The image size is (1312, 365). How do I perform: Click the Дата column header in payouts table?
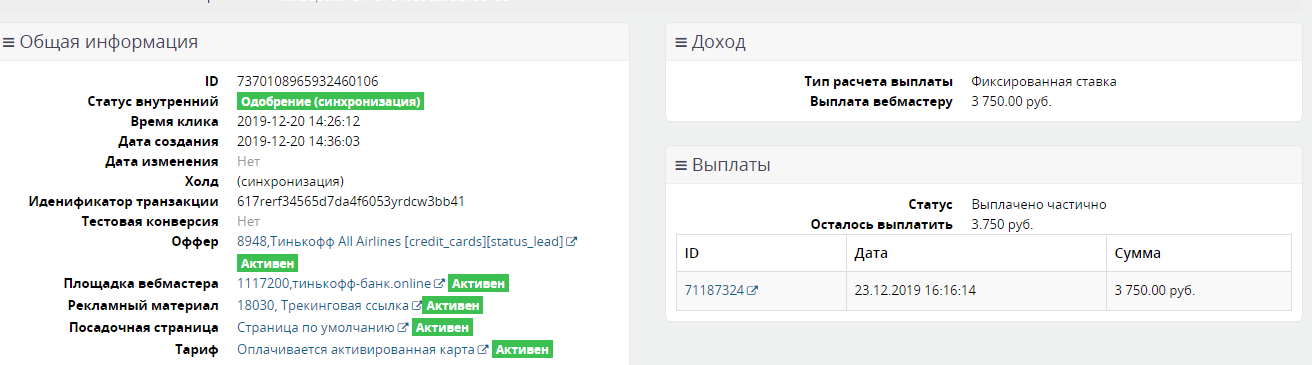[x=976, y=254]
